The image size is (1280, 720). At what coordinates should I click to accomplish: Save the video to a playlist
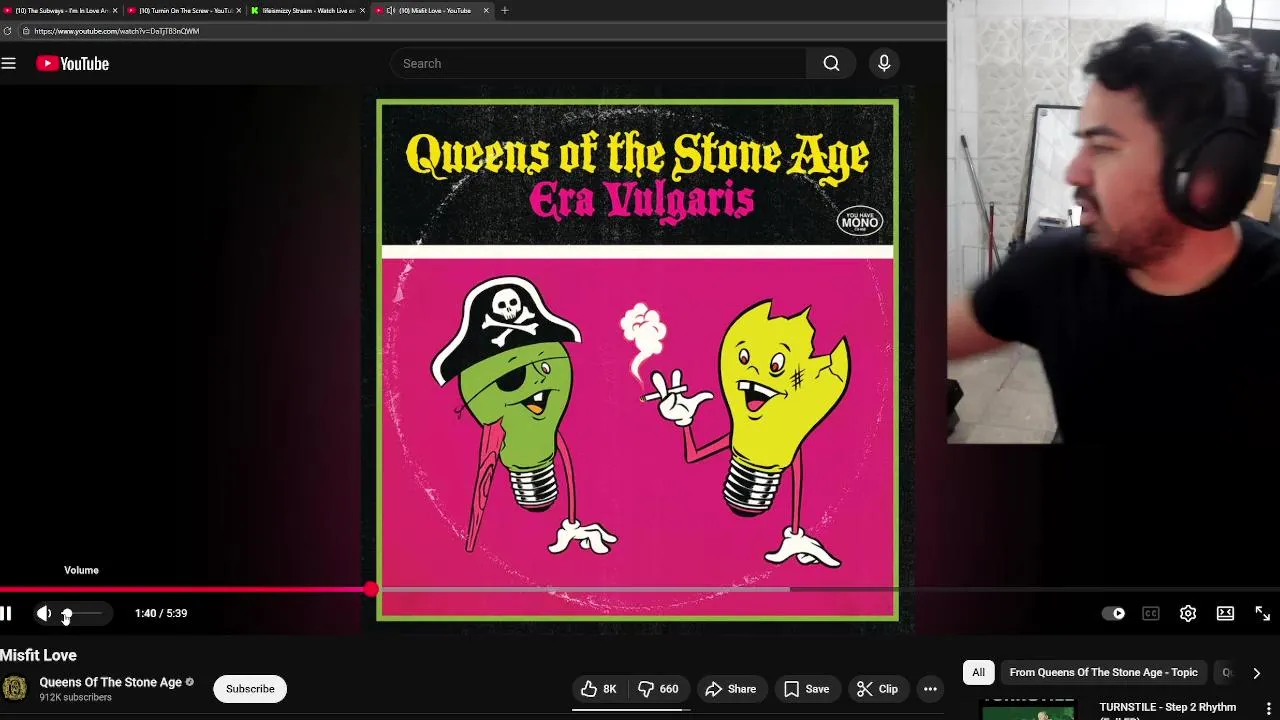coord(807,689)
